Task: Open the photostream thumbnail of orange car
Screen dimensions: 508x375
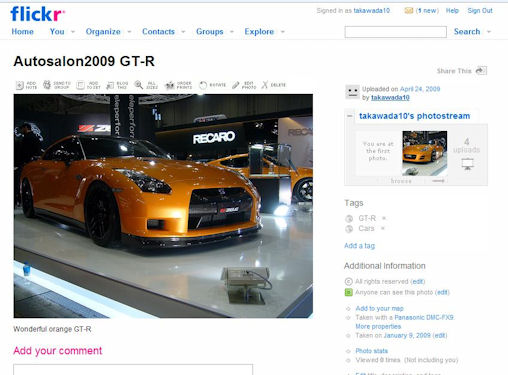Action: pos(425,153)
